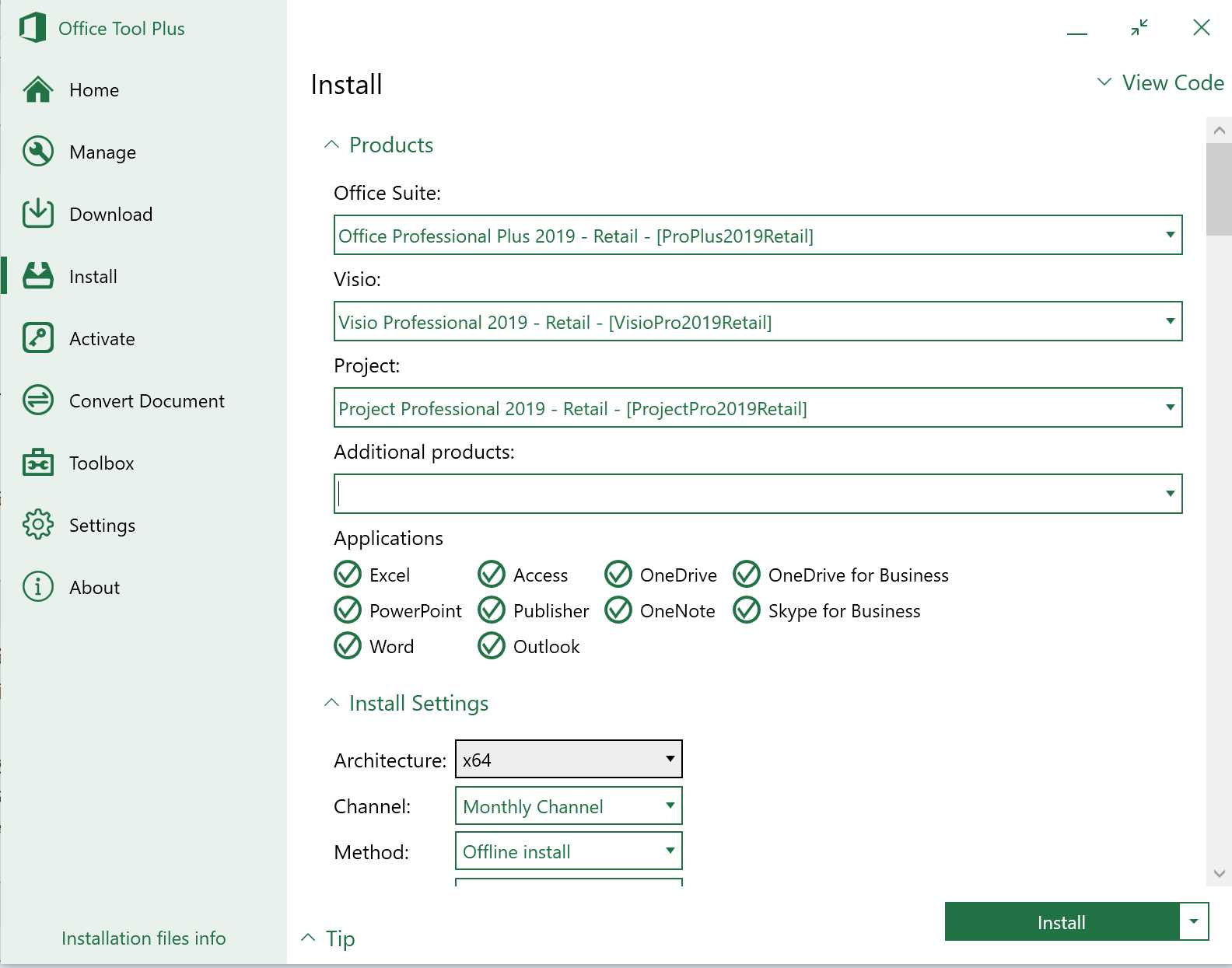Expand the View Code panel

tap(1160, 82)
